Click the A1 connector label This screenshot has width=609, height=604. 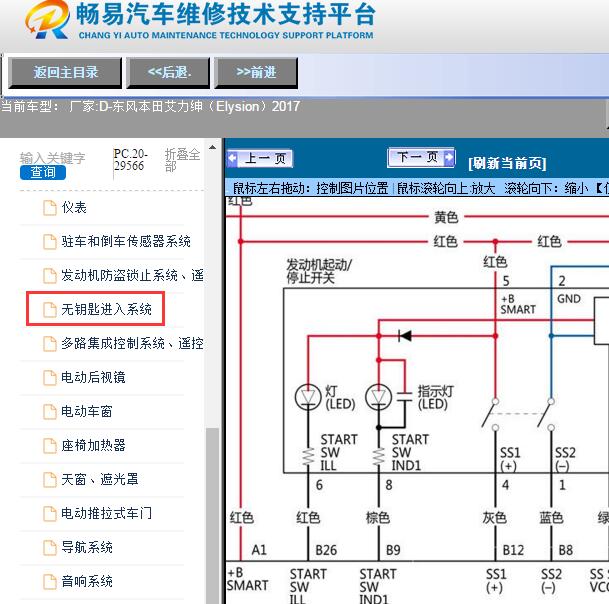click(x=259, y=550)
